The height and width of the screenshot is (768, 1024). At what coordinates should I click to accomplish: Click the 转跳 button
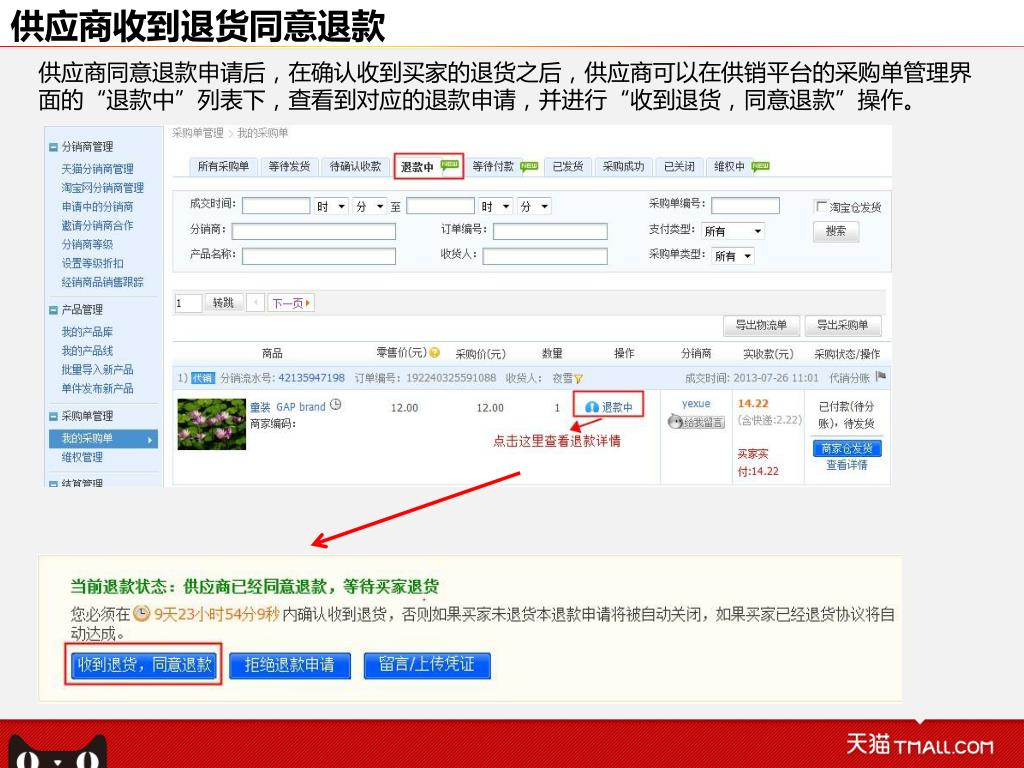(223, 303)
